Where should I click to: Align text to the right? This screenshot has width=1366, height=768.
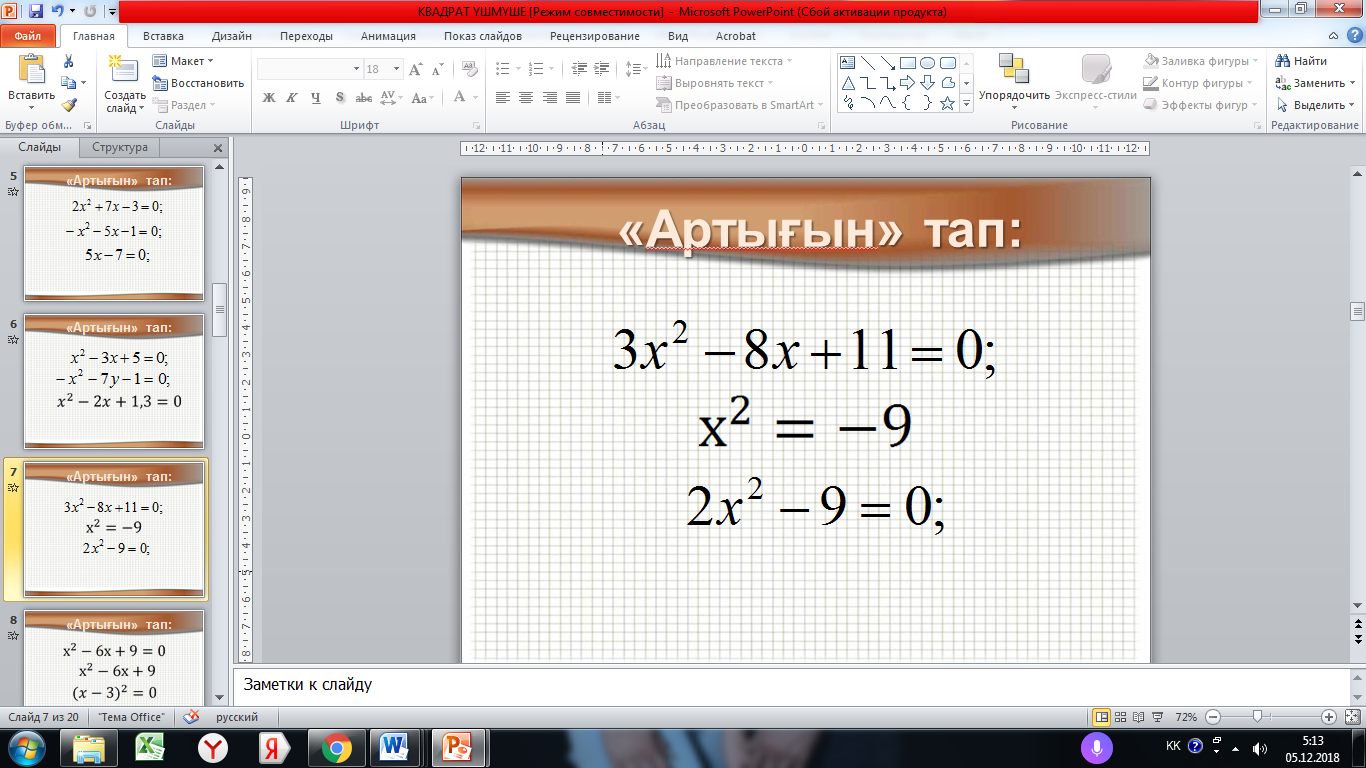click(549, 97)
